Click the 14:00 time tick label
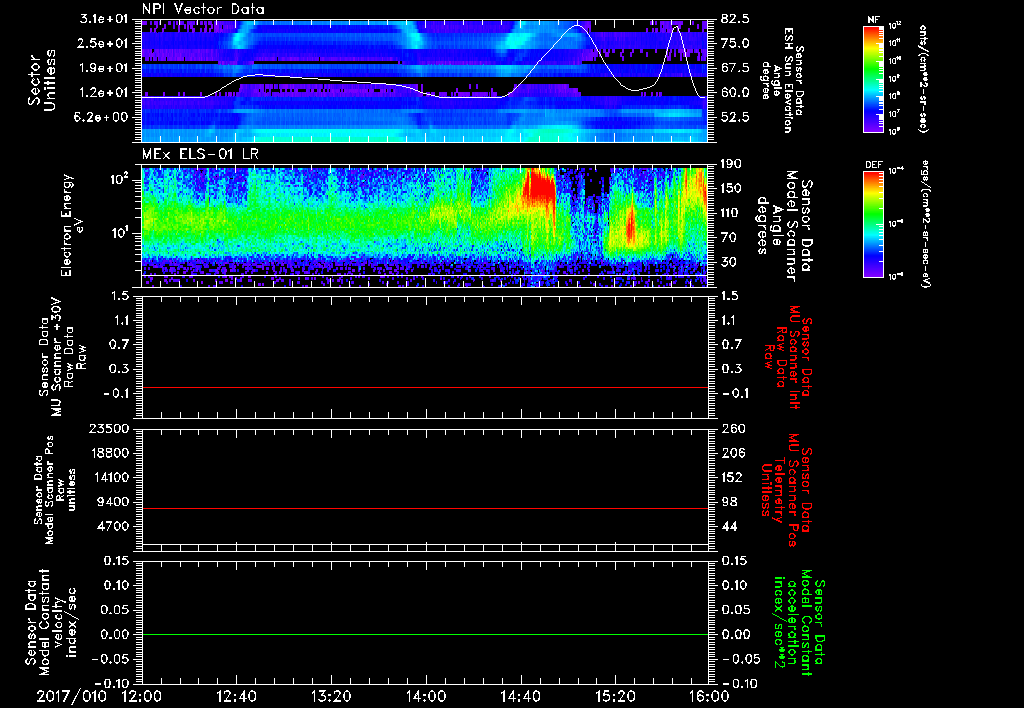 pos(426,696)
